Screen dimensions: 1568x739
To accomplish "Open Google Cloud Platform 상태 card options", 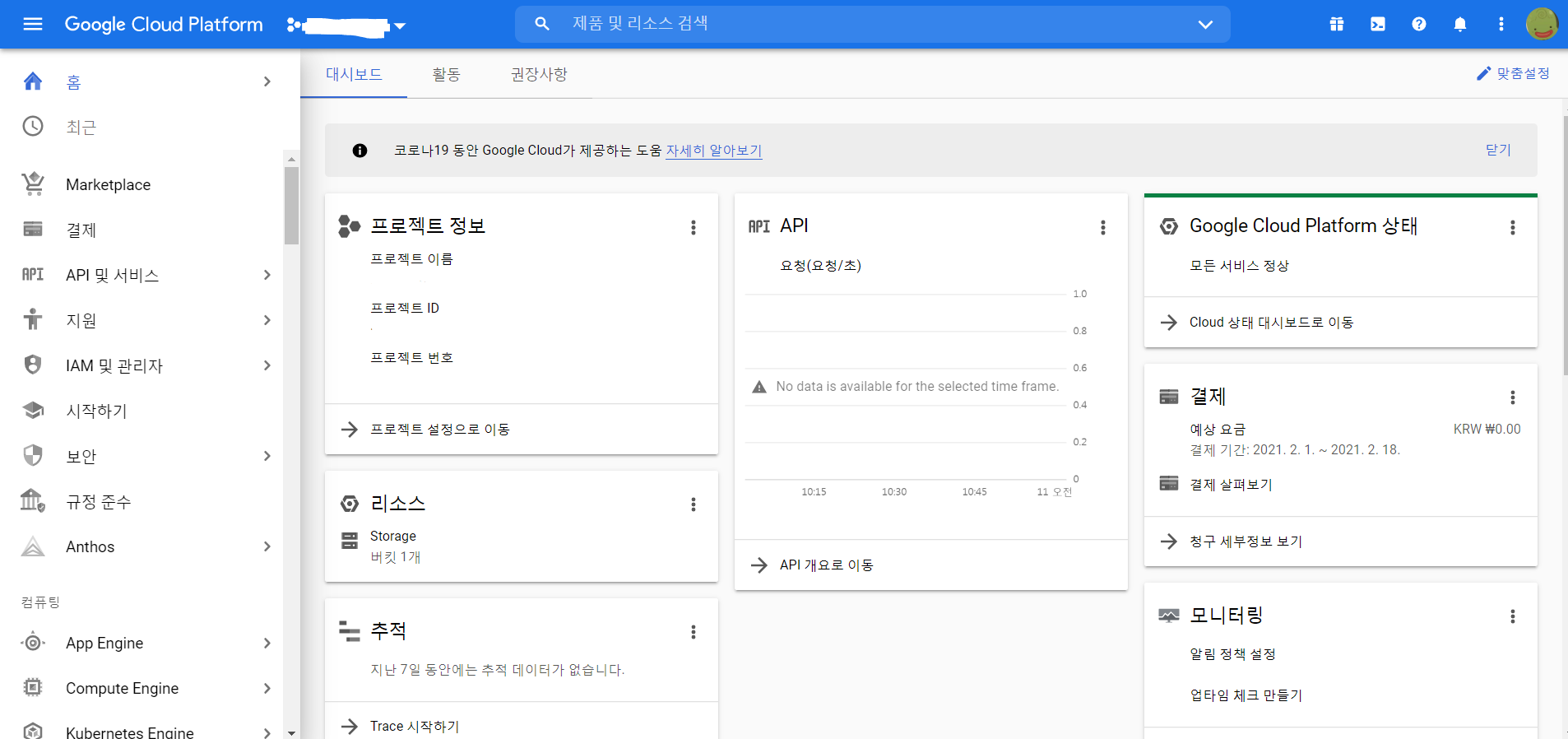I will click(x=1513, y=227).
